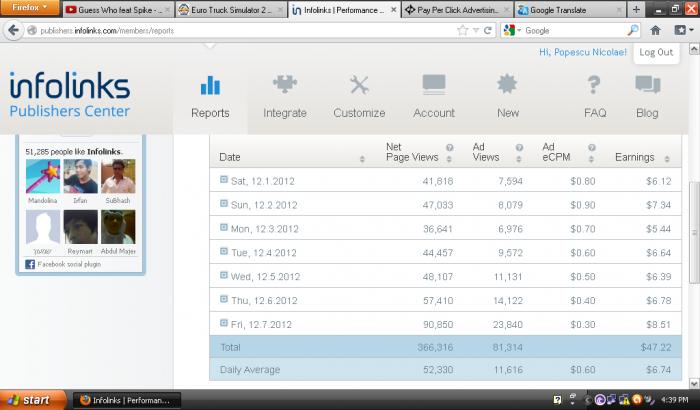
Task: Click the Reymart profile thumbnail
Action: (x=80, y=227)
